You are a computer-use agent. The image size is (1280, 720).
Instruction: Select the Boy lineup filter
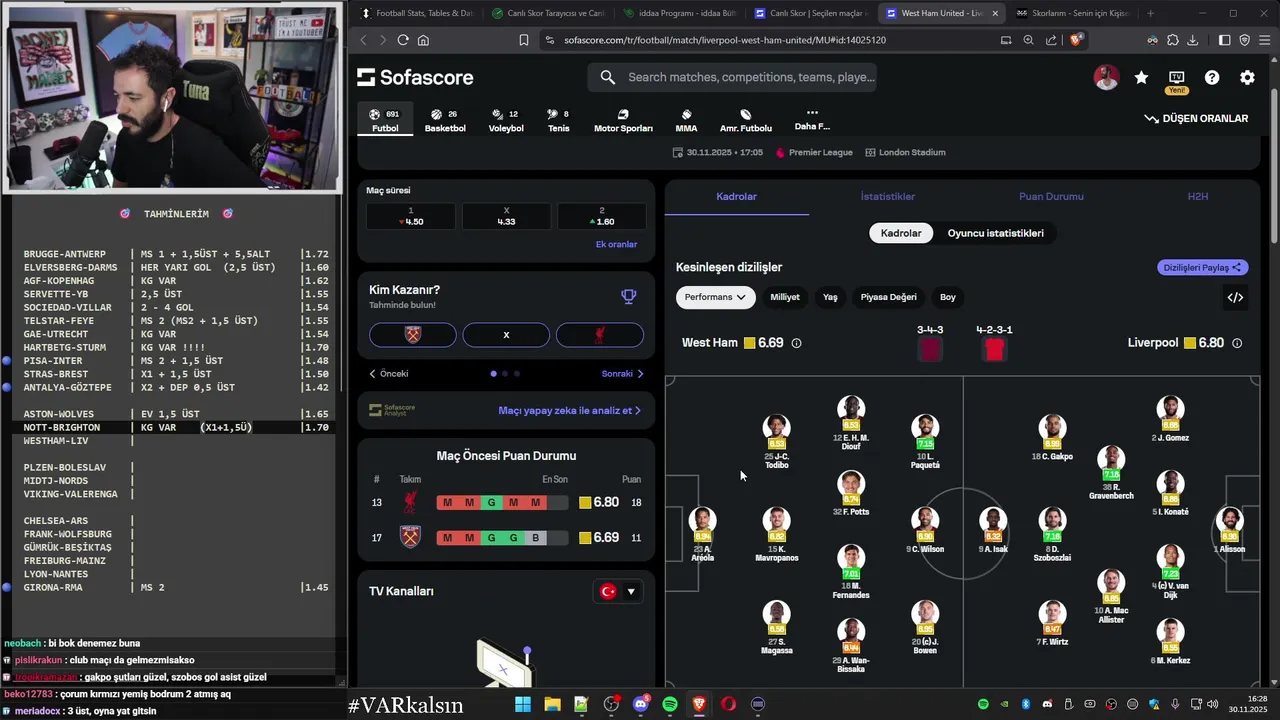(x=948, y=297)
